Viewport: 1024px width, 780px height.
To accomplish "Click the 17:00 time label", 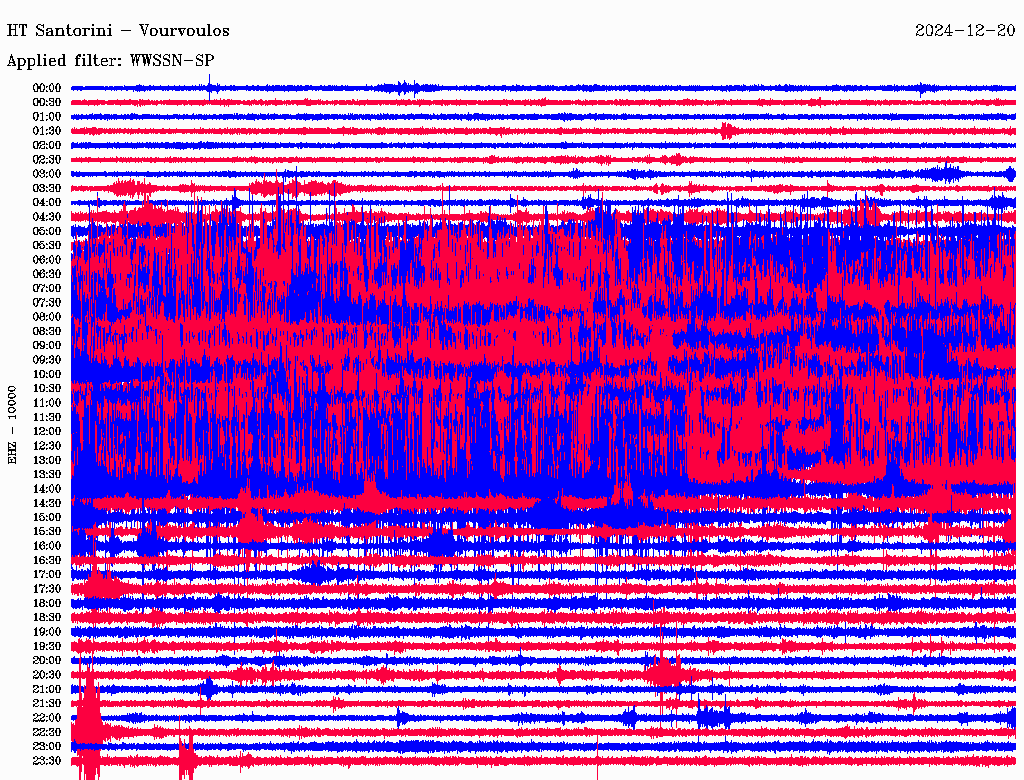I will 47,575.
